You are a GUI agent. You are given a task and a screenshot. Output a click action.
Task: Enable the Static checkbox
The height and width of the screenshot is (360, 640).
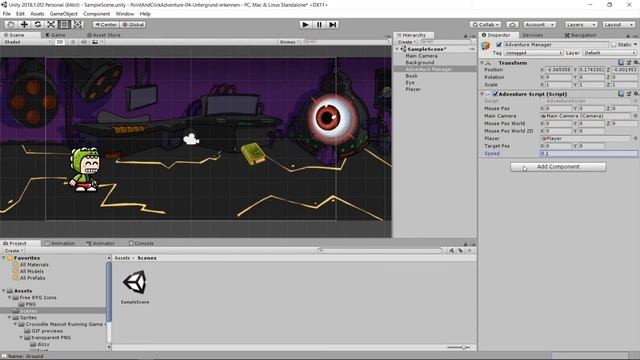(613, 44)
